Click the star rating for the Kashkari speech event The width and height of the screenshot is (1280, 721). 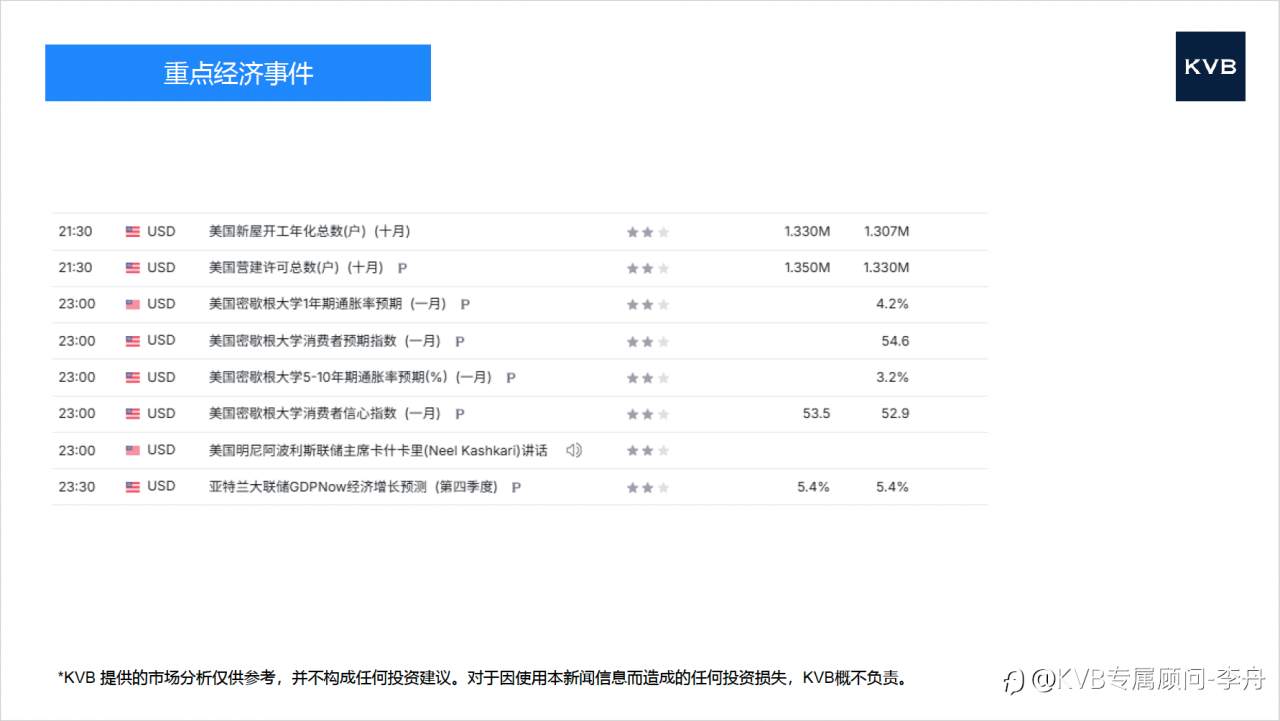(647, 450)
